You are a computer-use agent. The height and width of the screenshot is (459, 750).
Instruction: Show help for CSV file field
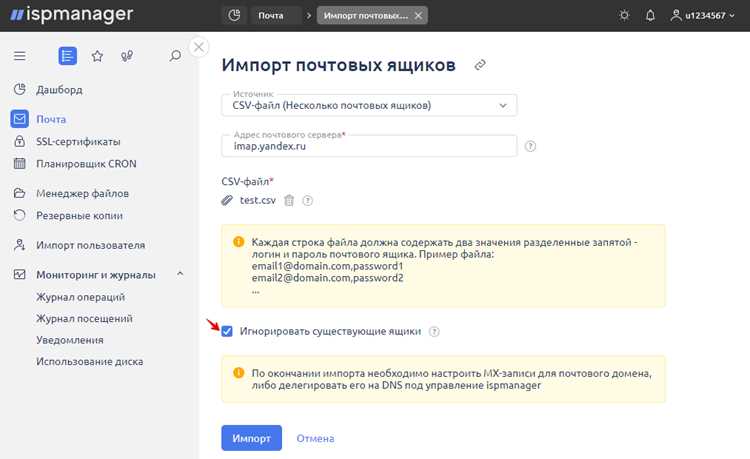[308, 200]
